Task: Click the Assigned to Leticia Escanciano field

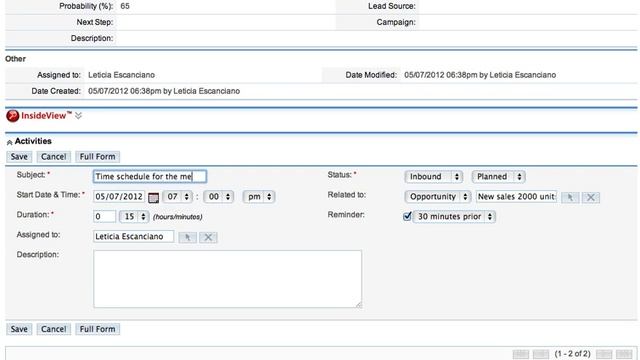Action: [x=133, y=236]
